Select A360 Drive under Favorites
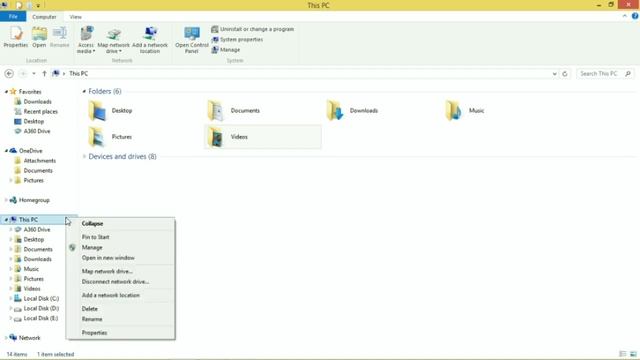This screenshot has width=640, height=360. pyautogui.click(x=37, y=131)
